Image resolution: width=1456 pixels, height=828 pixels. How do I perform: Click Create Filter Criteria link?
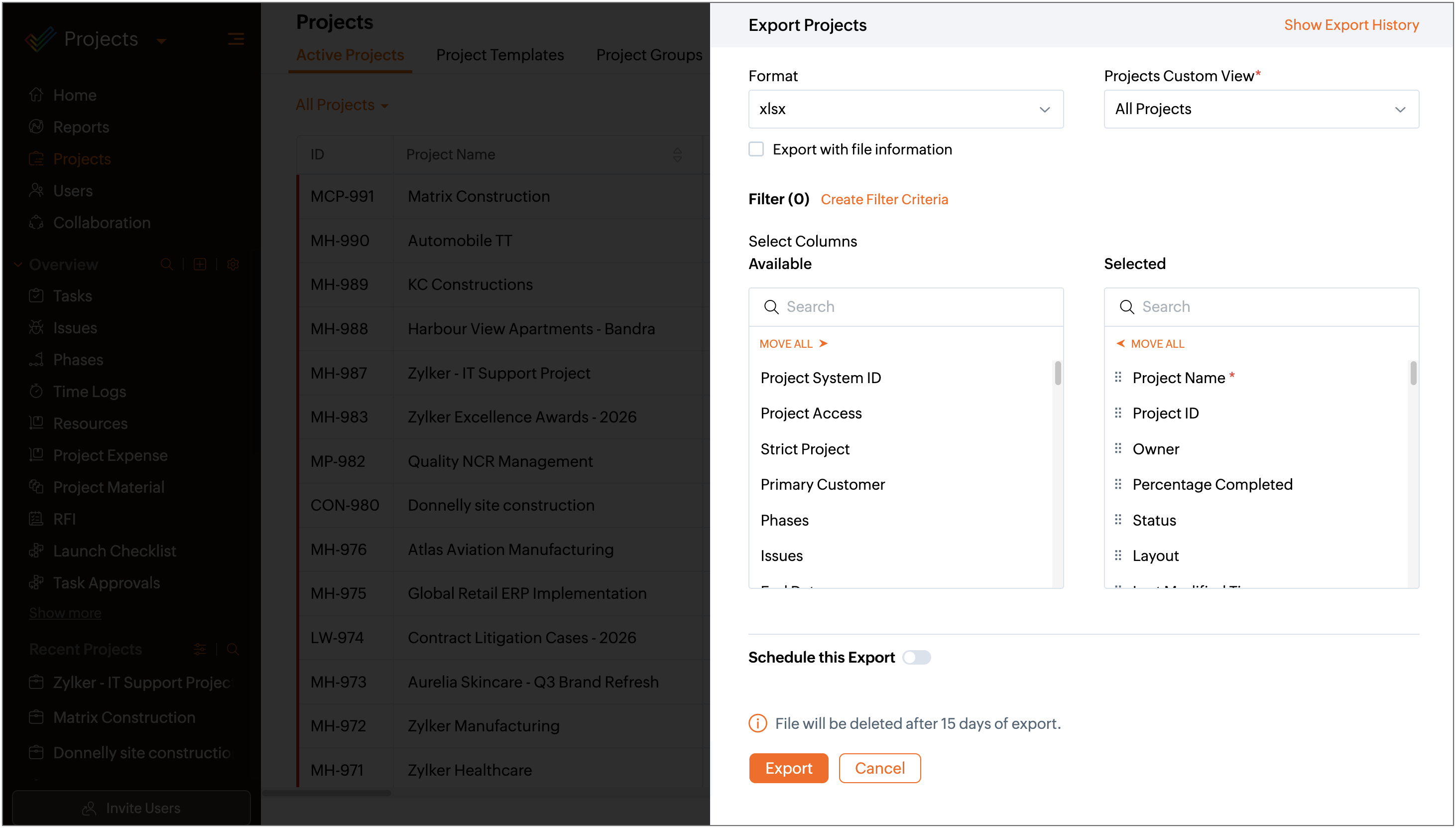[x=884, y=200]
